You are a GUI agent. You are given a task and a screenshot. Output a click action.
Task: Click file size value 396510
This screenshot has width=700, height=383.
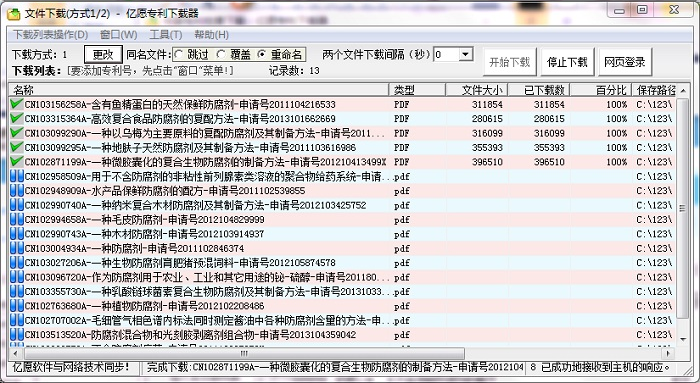pos(487,162)
